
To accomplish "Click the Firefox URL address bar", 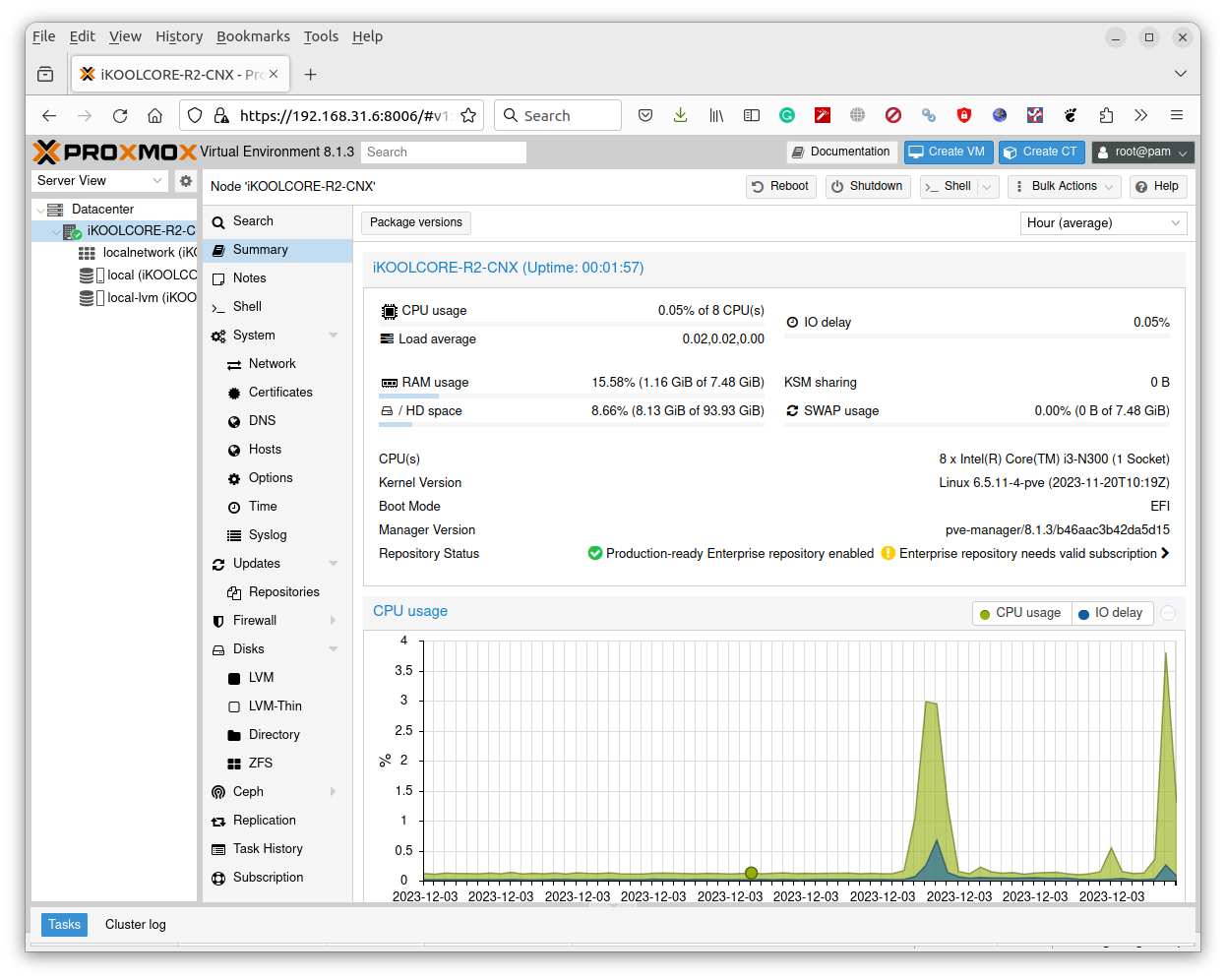I will [x=344, y=115].
